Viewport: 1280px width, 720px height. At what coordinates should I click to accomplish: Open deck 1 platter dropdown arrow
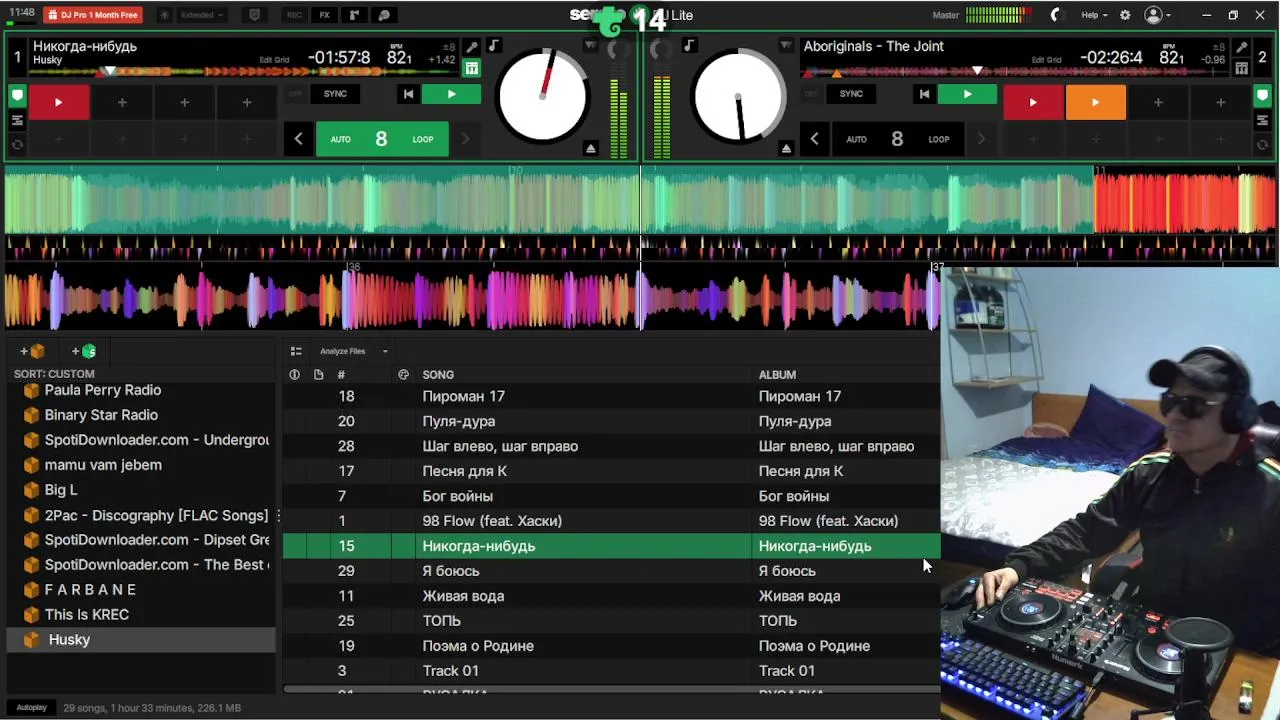591,46
